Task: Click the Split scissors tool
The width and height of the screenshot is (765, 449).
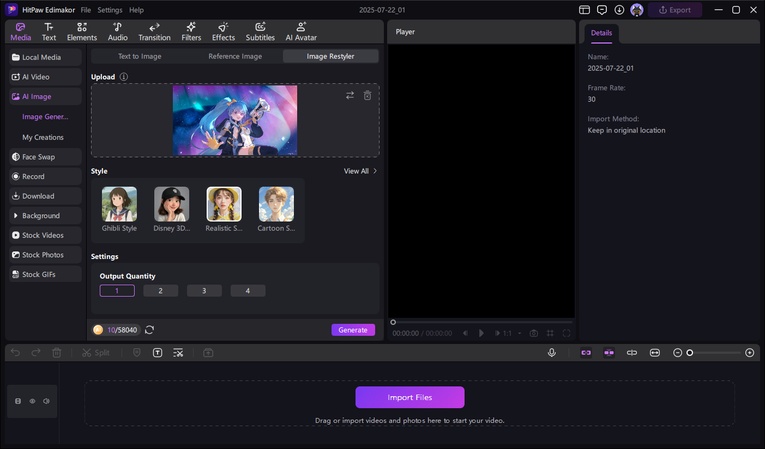Action: coord(96,353)
